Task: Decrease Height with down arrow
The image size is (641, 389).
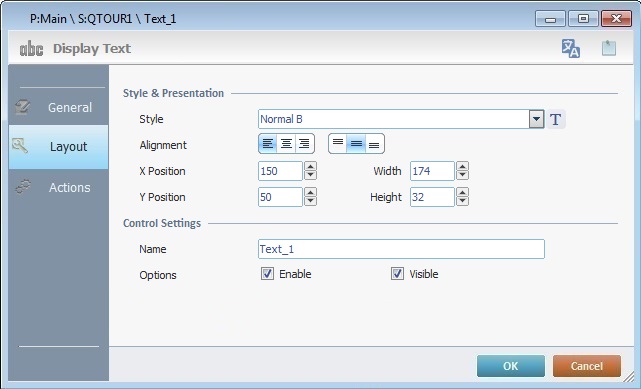Action: pyautogui.click(x=462, y=201)
